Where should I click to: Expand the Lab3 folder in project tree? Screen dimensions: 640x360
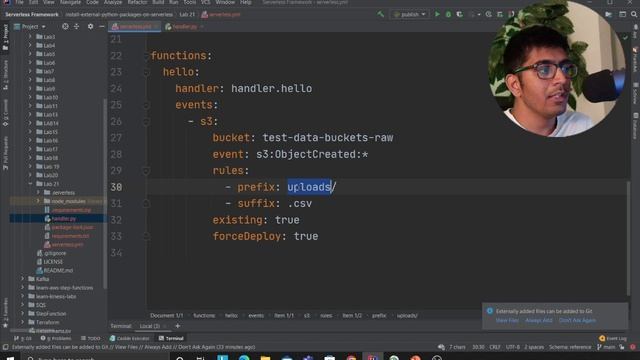30,37
